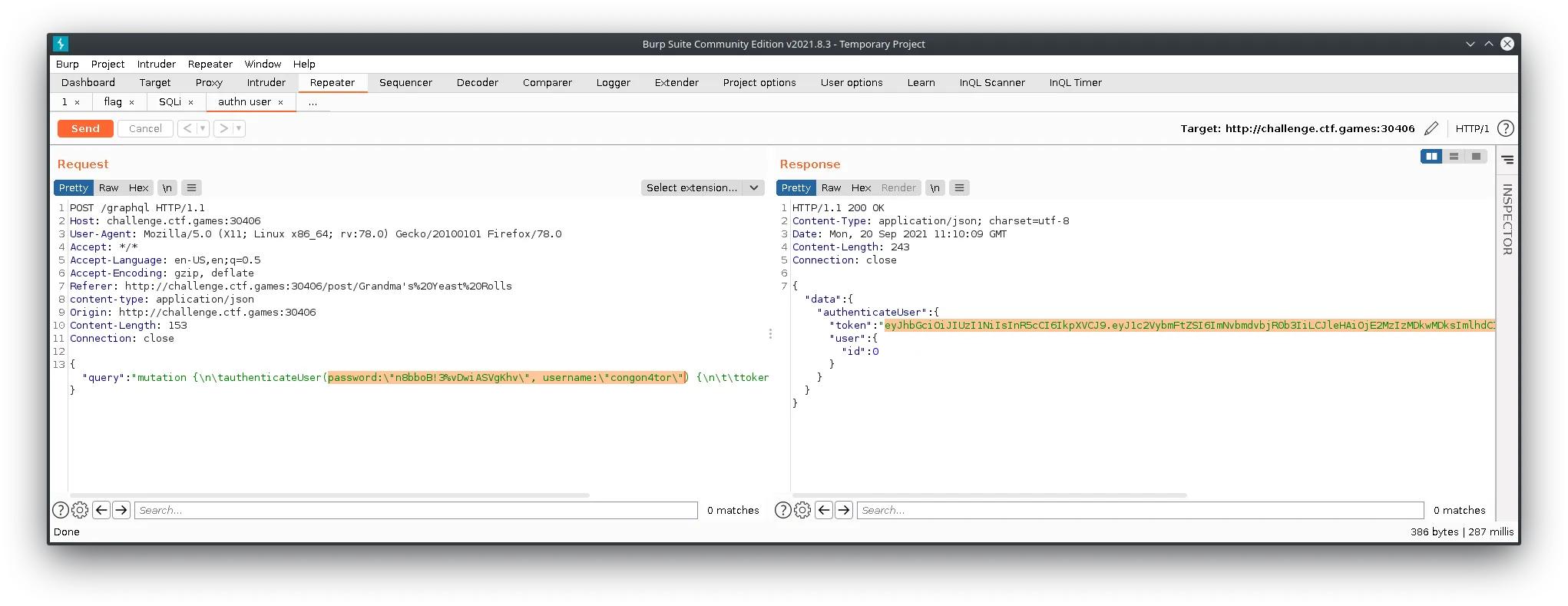Switch to side-by-side layout view
1568x606 pixels.
pos(1431,157)
